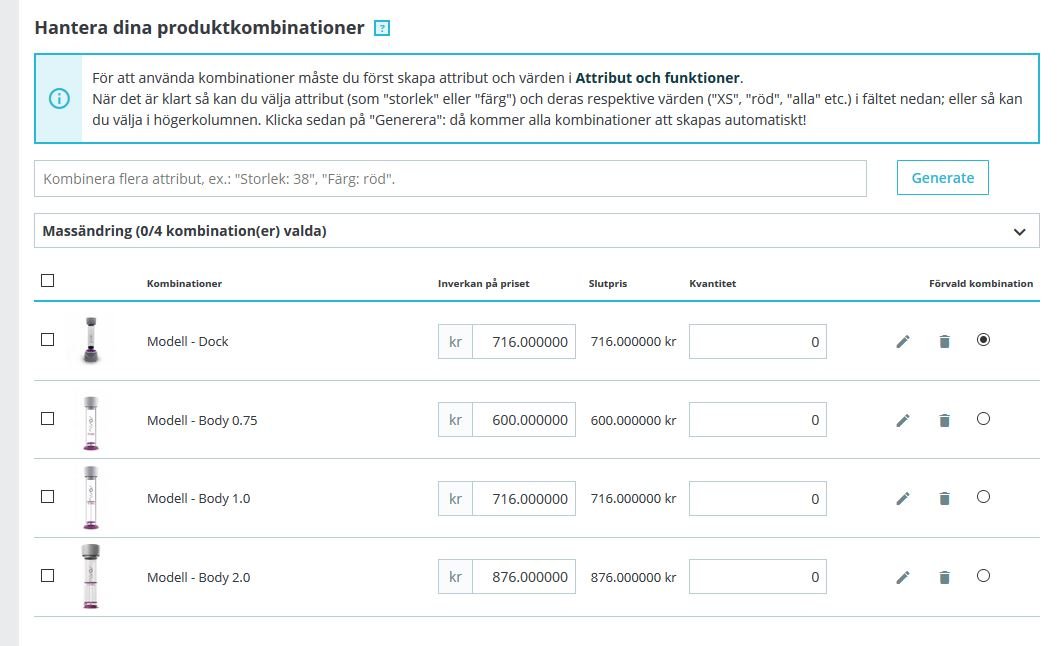Edit the Modell - Body 1.0 combination
The image size is (1058, 646).
point(903,499)
